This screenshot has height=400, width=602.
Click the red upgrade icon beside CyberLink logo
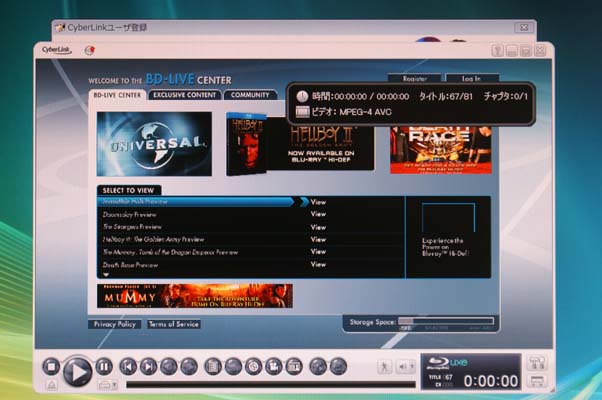pyautogui.click(x=90, y=50)
